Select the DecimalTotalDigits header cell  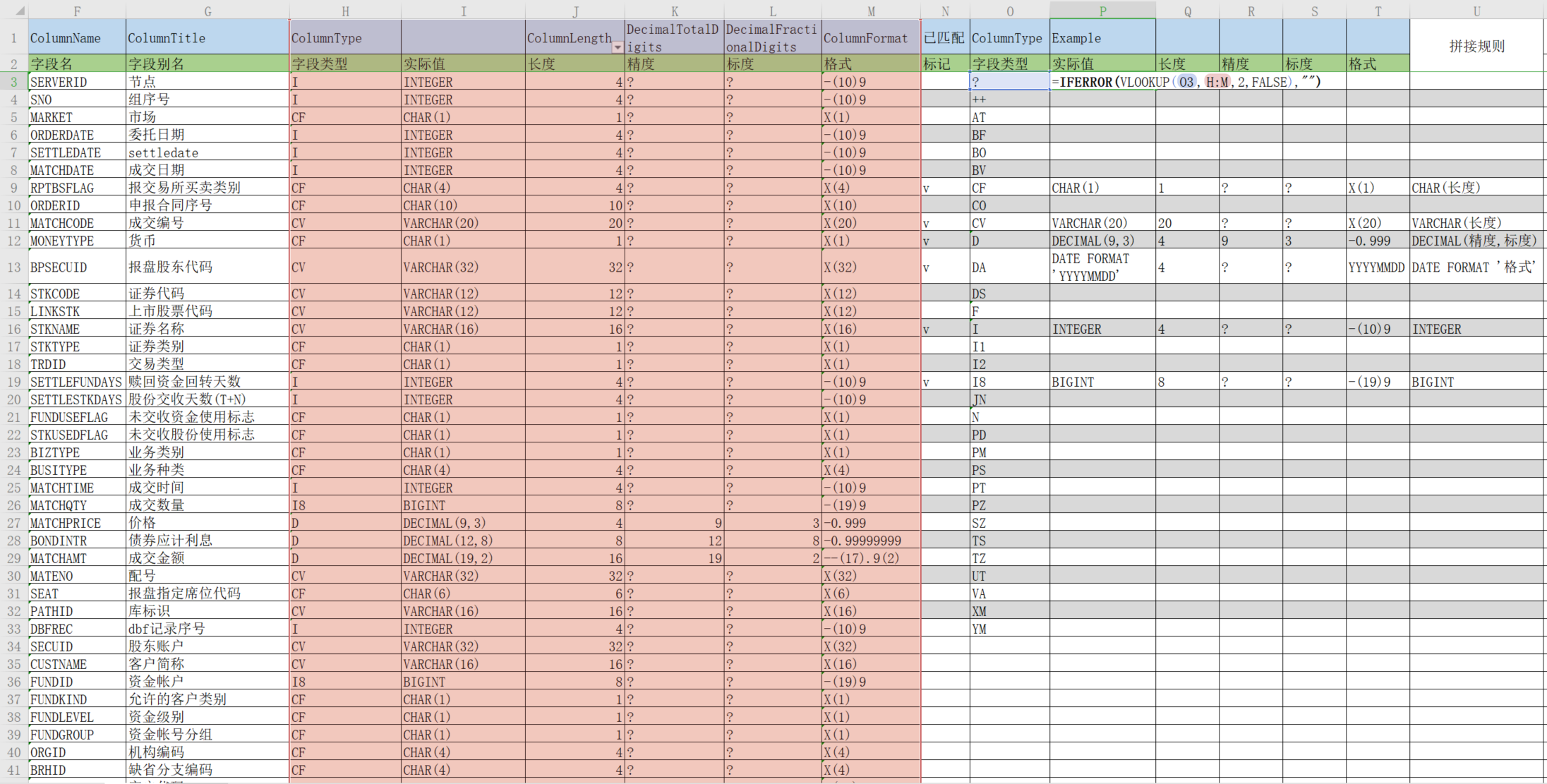pyautogui.click(x=674, y=37)
